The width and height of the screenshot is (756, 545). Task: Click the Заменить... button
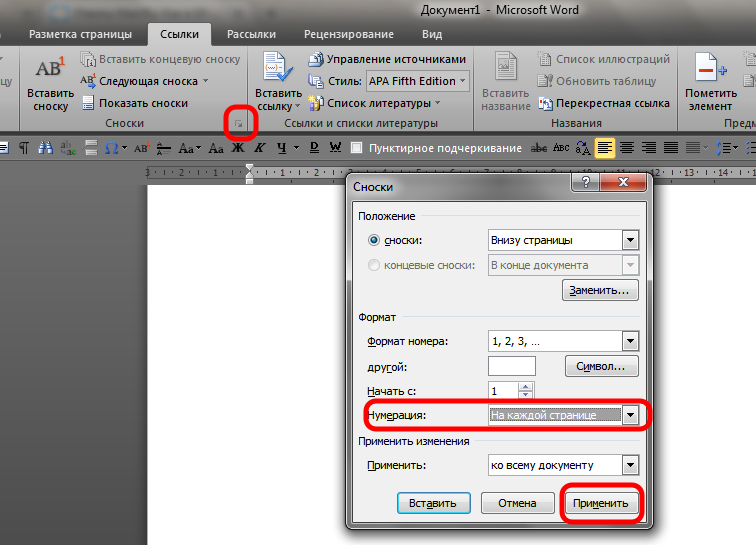pos(600,290)
